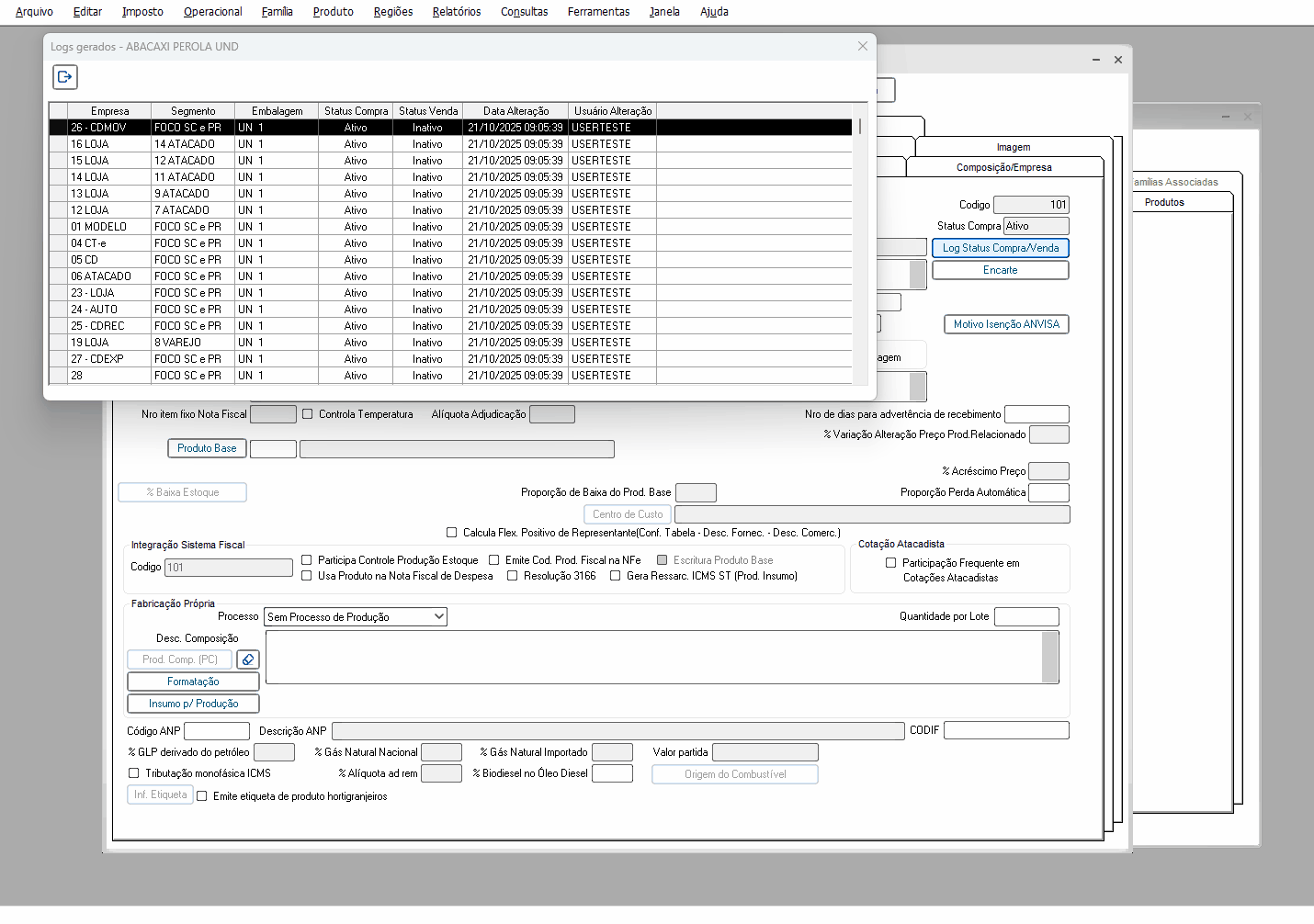Click the Desc. Composição text area
The width and height of the screenshot is (1314, 924).
click(x=654, y=658)
